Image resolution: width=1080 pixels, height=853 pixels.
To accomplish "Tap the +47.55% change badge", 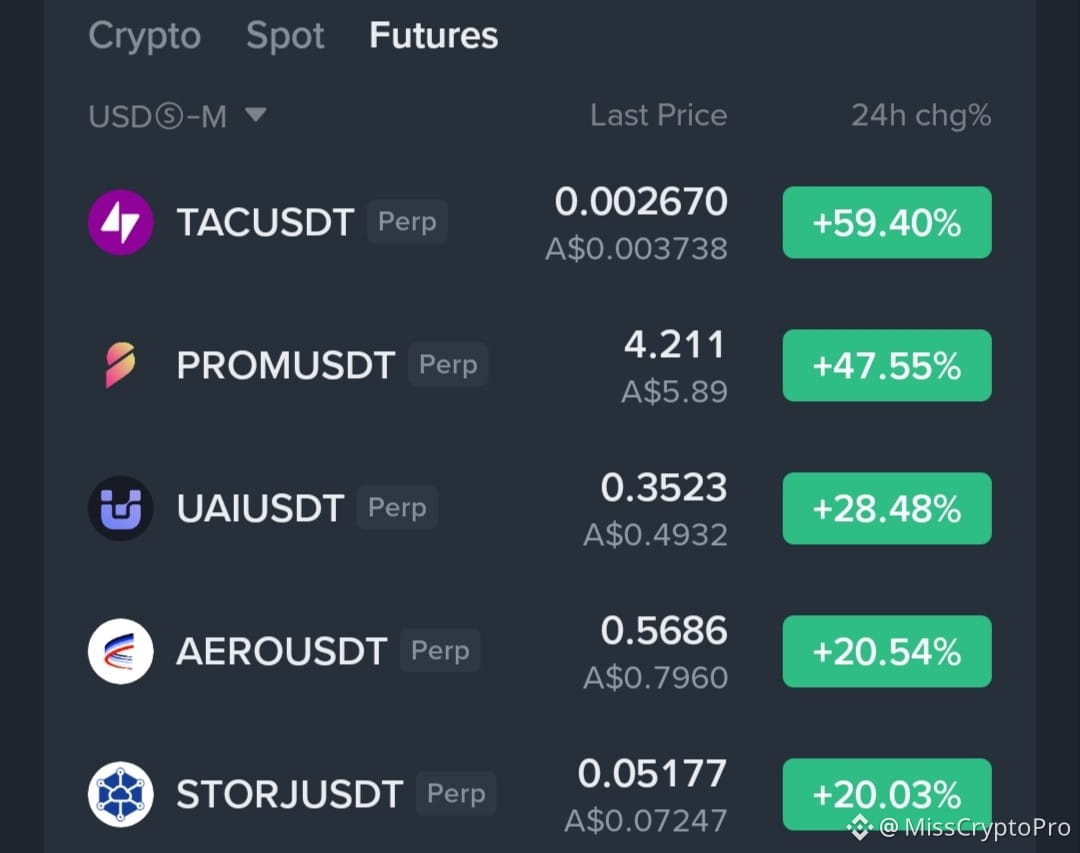I will pos(887,365).
